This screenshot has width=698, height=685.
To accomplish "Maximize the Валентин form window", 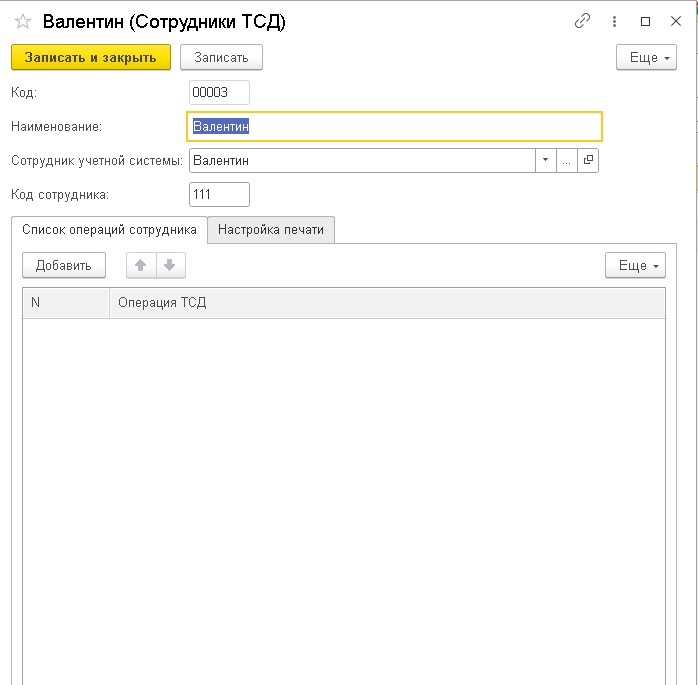I will pos(645,21).
